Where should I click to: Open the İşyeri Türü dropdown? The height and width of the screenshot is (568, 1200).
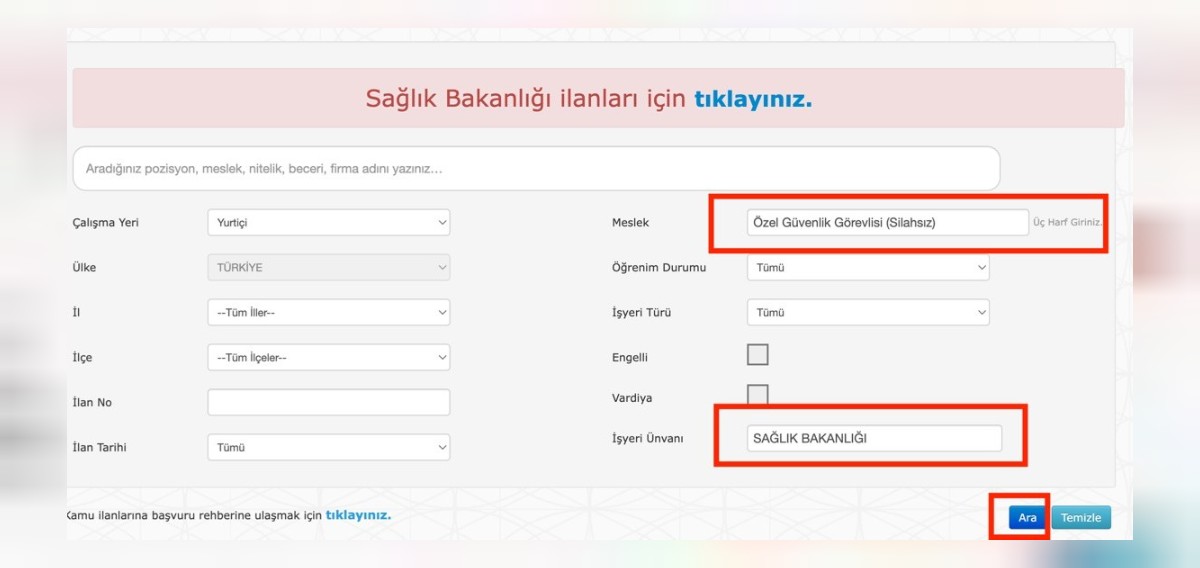[x=868, y=313]
